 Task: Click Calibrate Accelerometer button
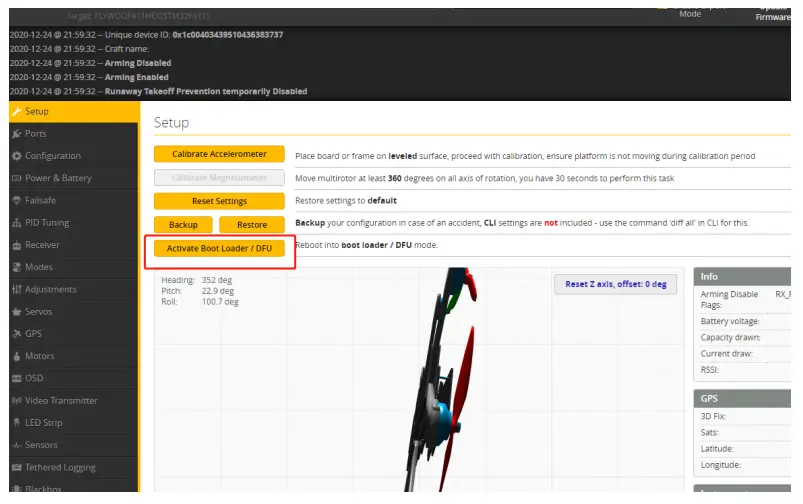[219, 154]
